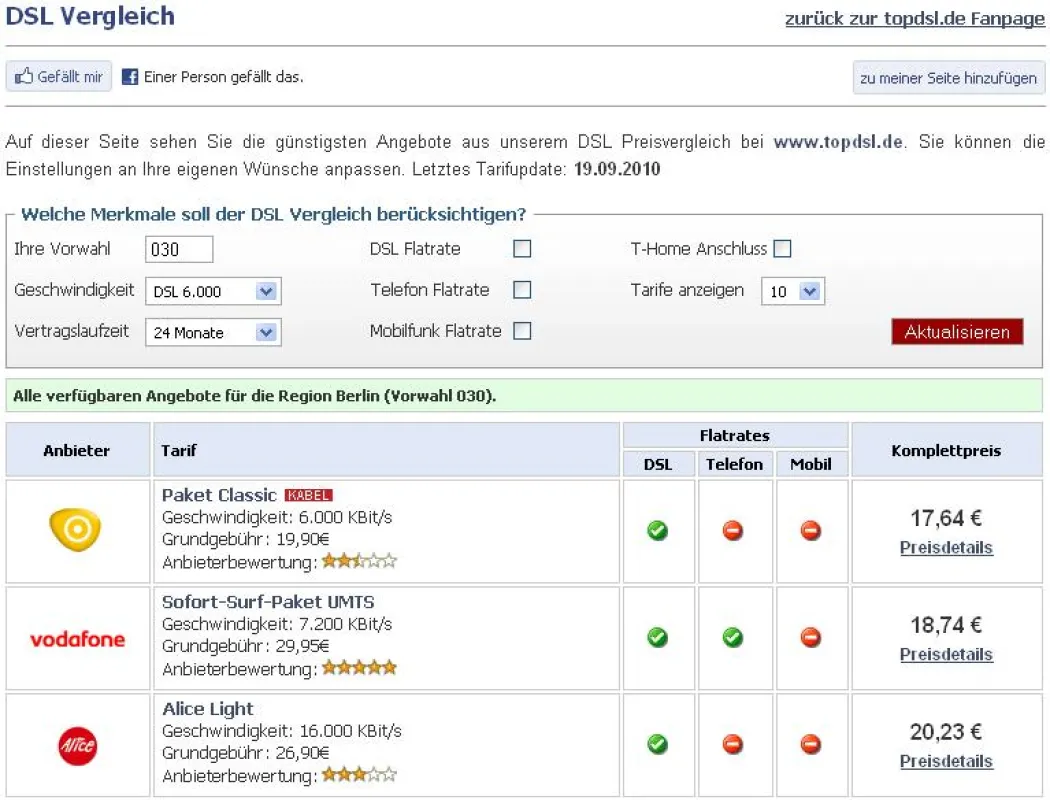Click the DSL Vergleich page heading
The width and height of the screenshot is (1050, 800).
coord(90,16)
